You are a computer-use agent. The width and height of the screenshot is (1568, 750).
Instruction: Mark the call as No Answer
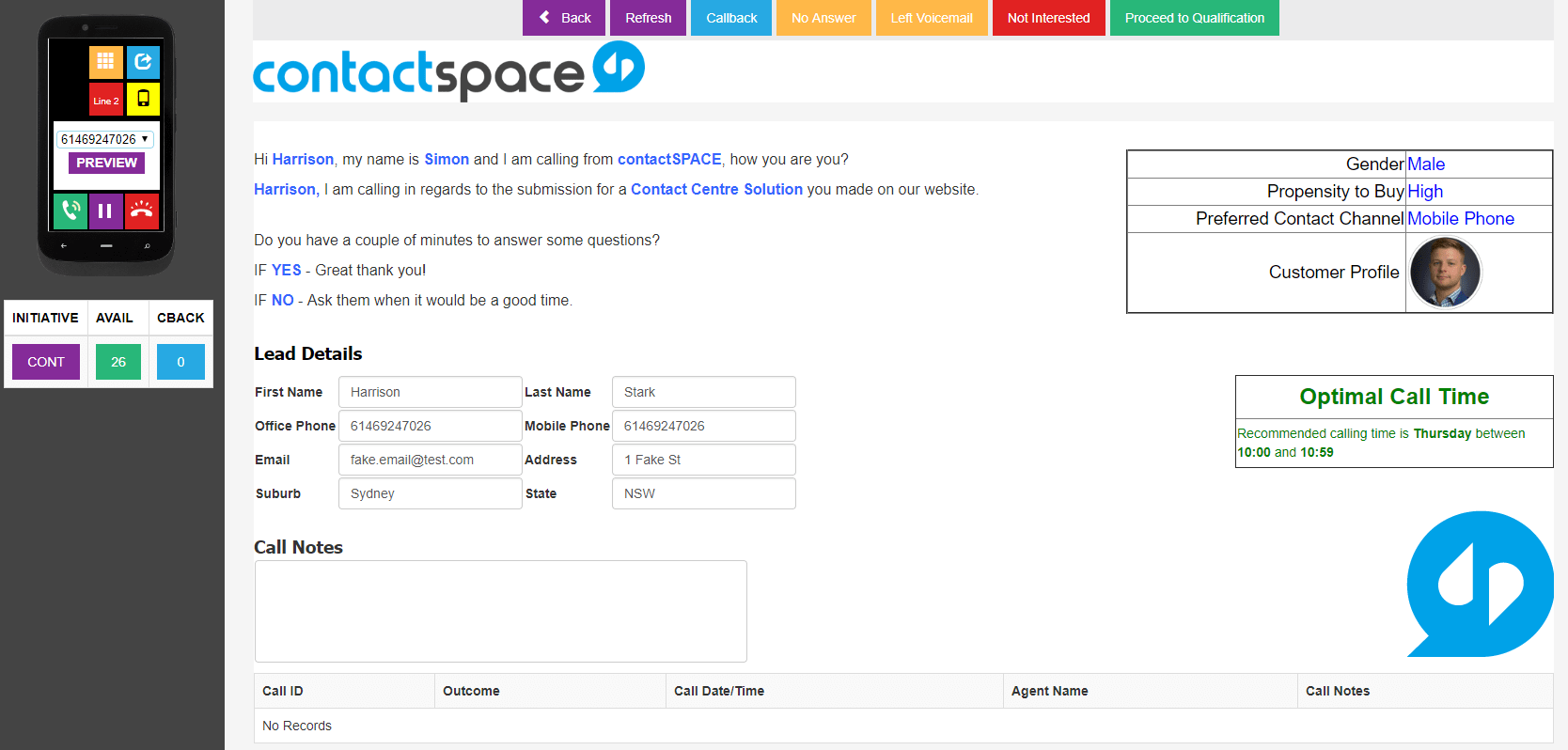point(823,18)
